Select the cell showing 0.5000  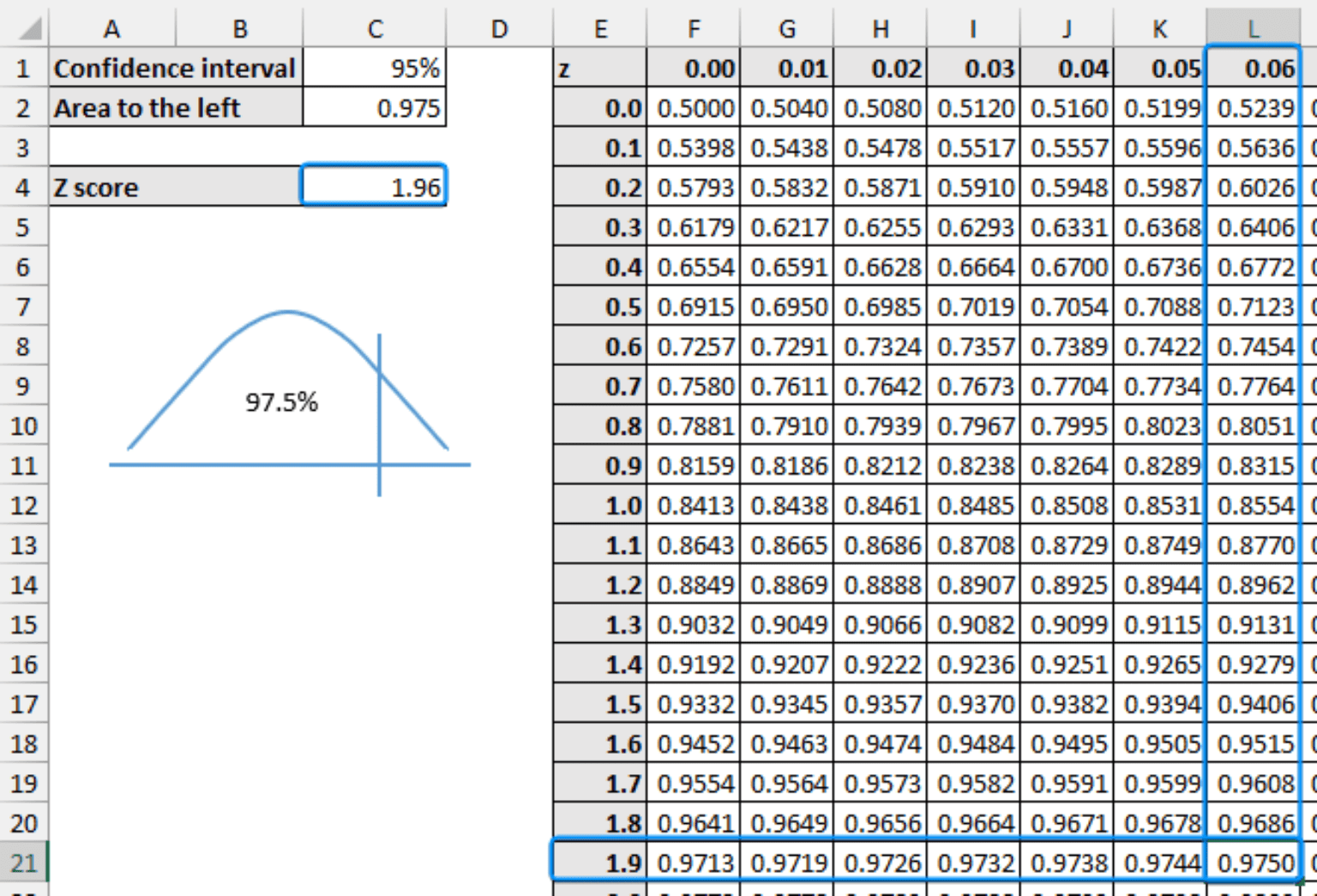[695, 108]
